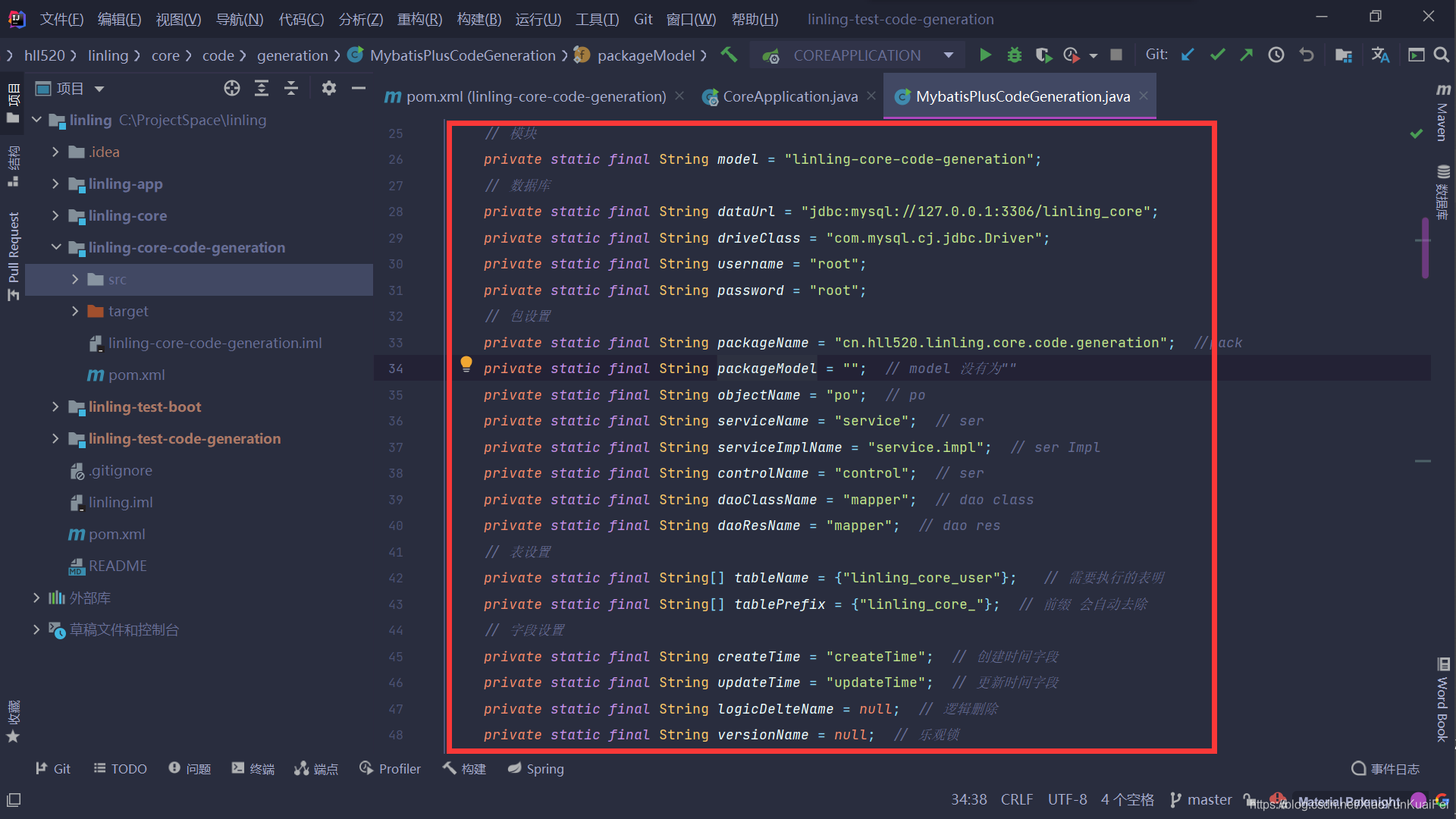Expand the external libraries node

point(36,598)
